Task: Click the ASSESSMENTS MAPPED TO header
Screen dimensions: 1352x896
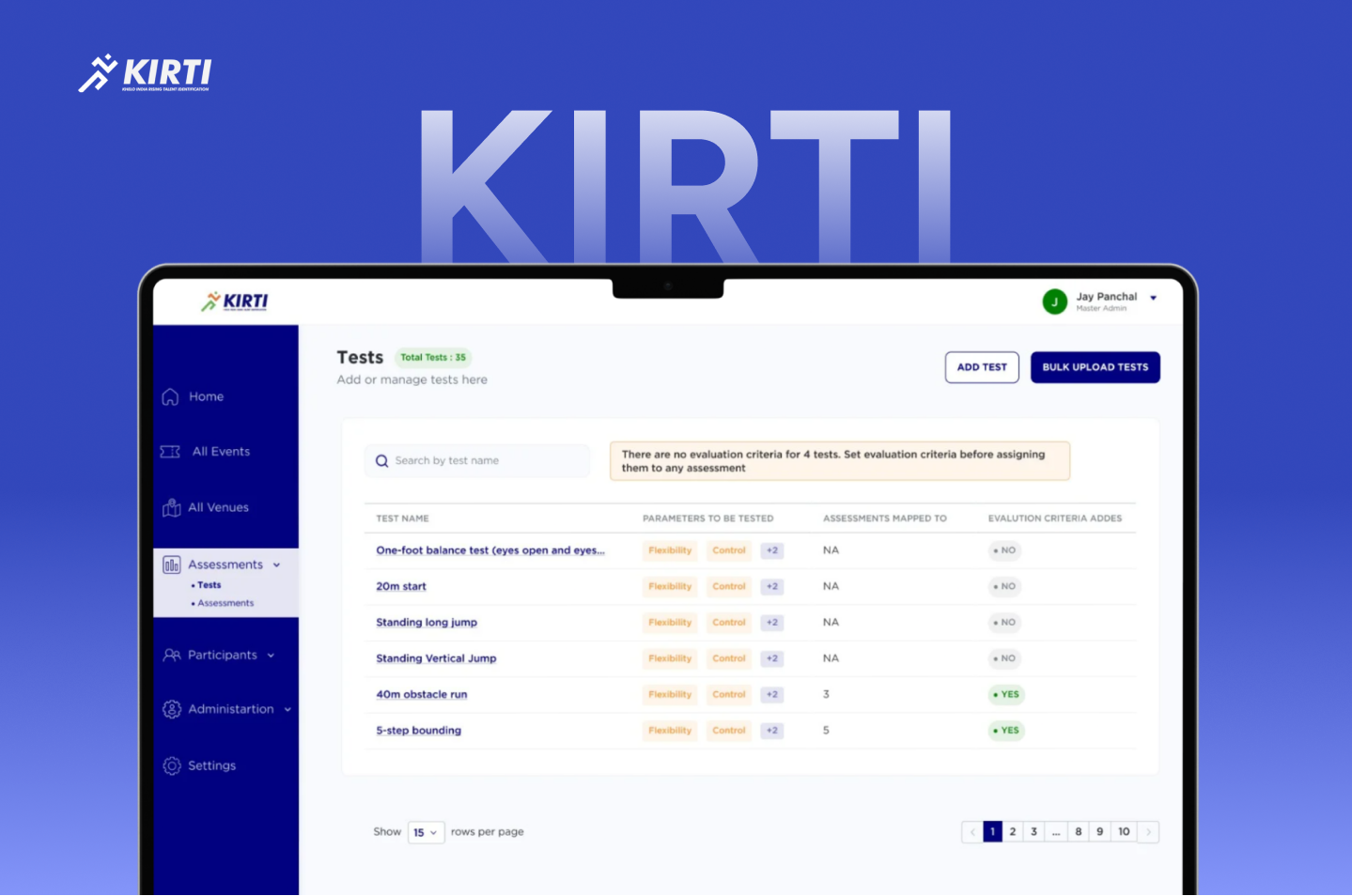Action: (885, 518)
